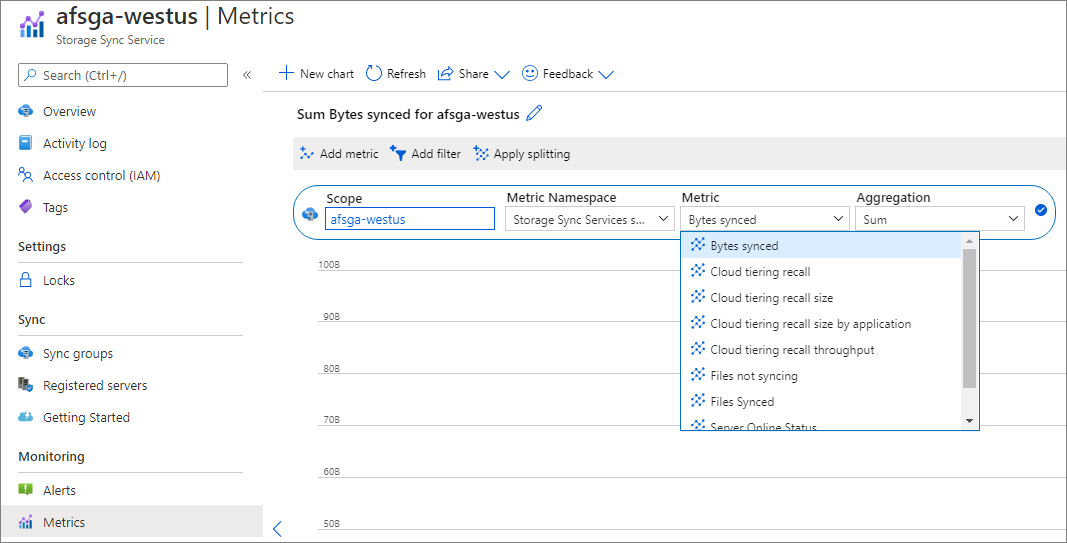Click the Apply splitting icon

coord(481,154)
